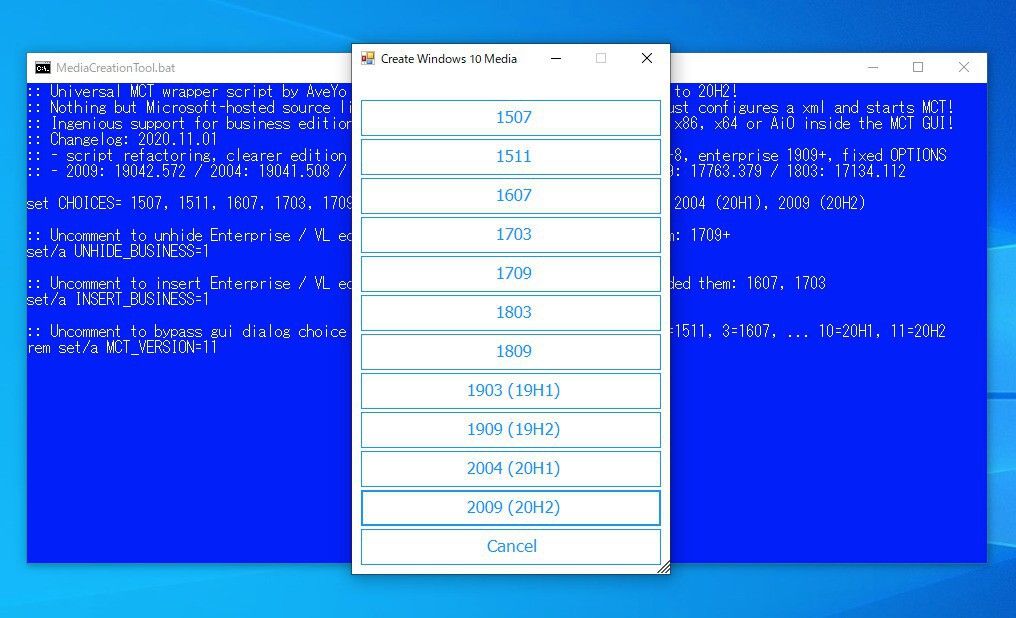Click the 'Changelog: 2020.11.01' console line

tap(122, 139)
